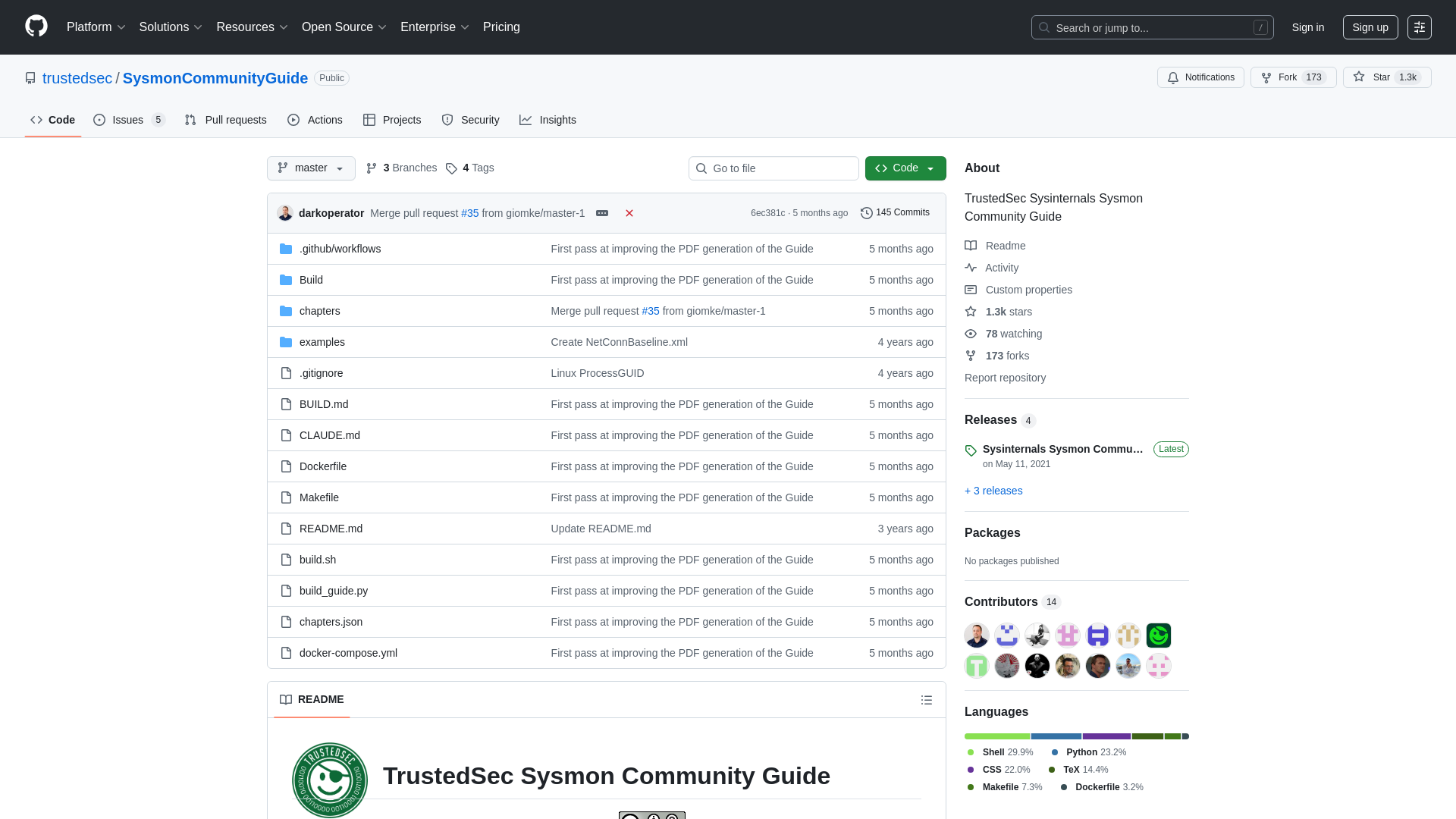Expand the master branch dropdown

click(310, 168)
